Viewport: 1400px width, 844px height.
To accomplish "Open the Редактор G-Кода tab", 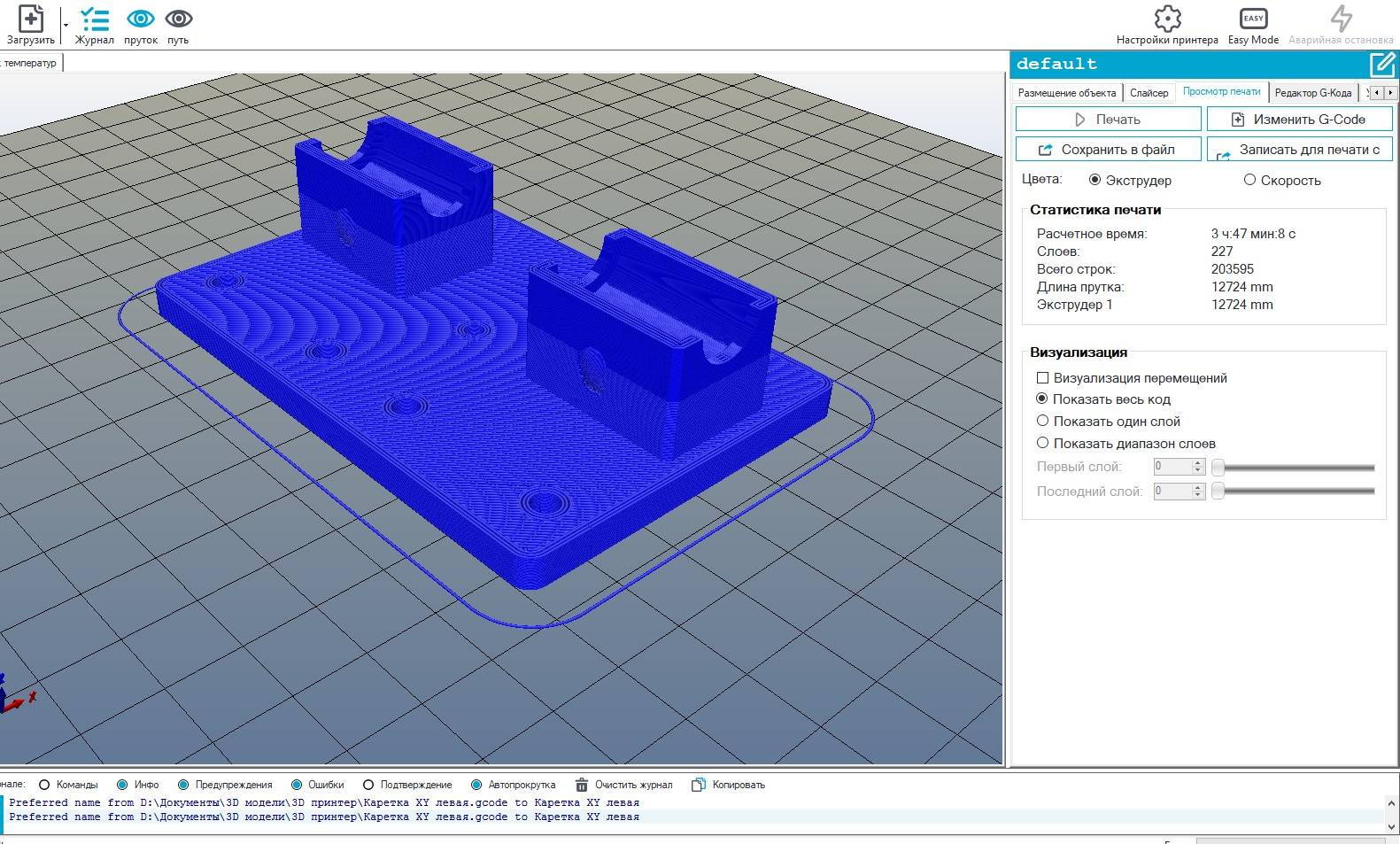I will (1312, 92).
